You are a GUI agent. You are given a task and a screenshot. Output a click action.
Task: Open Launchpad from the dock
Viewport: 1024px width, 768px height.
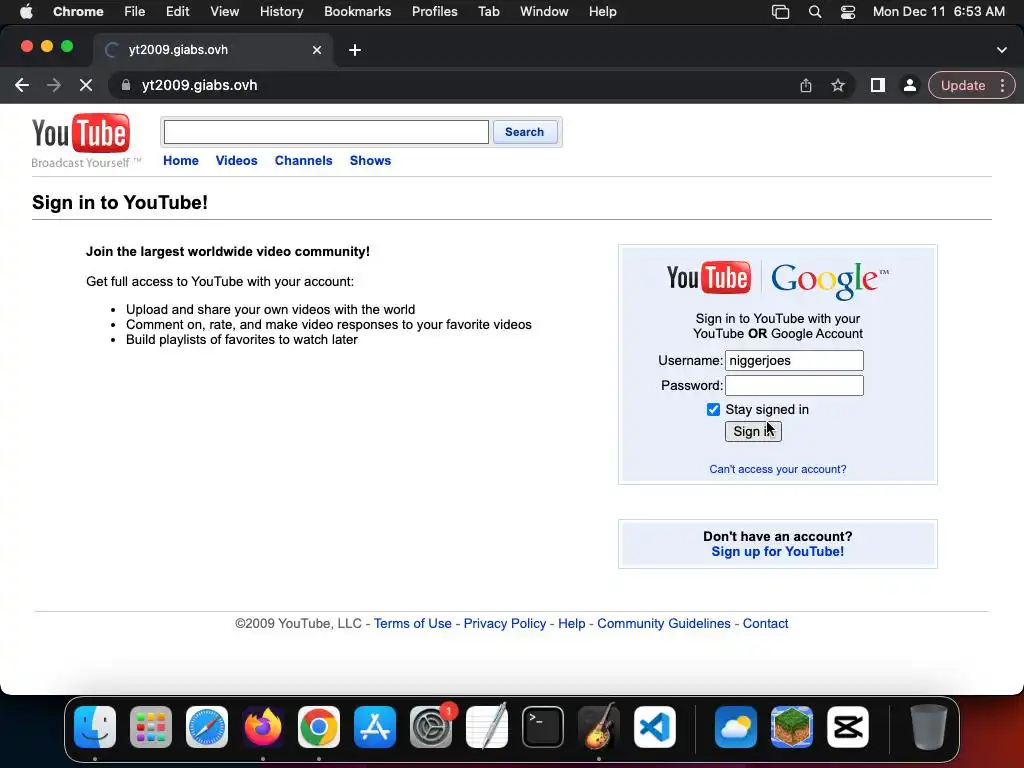click(151, 727)
